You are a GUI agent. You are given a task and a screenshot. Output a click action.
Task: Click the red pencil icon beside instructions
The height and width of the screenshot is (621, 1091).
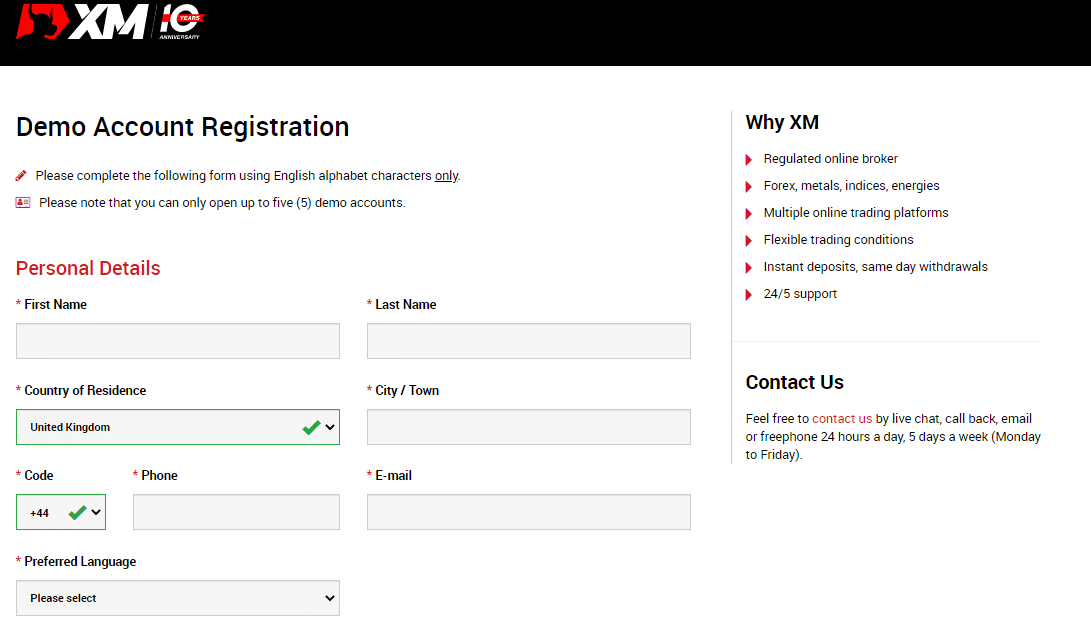click(x=22, y=176)
